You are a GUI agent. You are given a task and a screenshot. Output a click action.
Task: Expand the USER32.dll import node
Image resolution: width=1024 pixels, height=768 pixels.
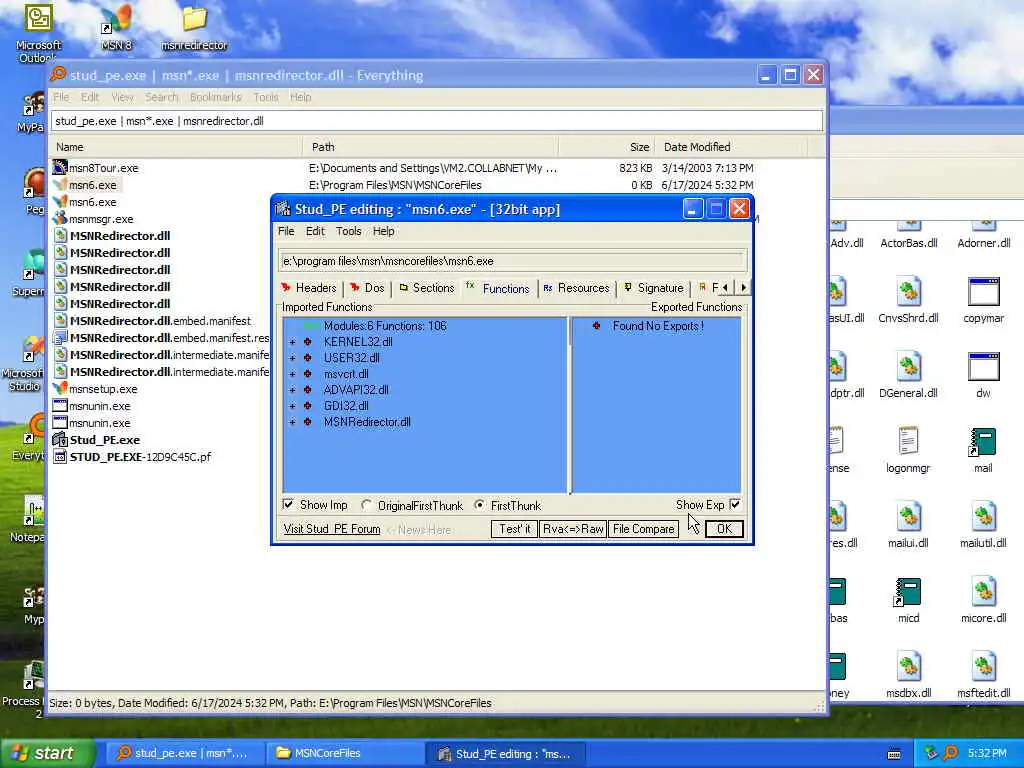(293, 358)
